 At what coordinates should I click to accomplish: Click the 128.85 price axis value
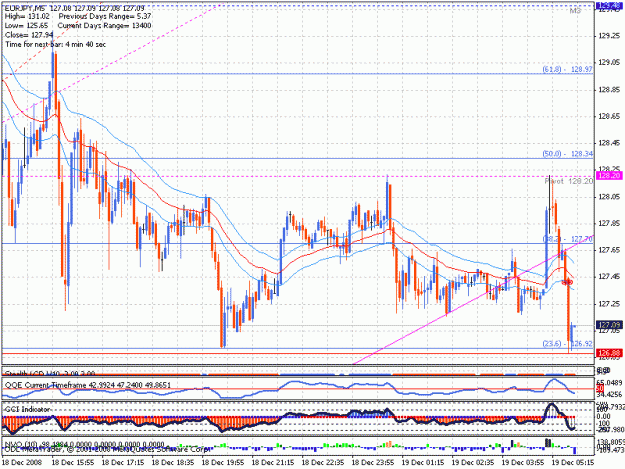coord(609,90)
